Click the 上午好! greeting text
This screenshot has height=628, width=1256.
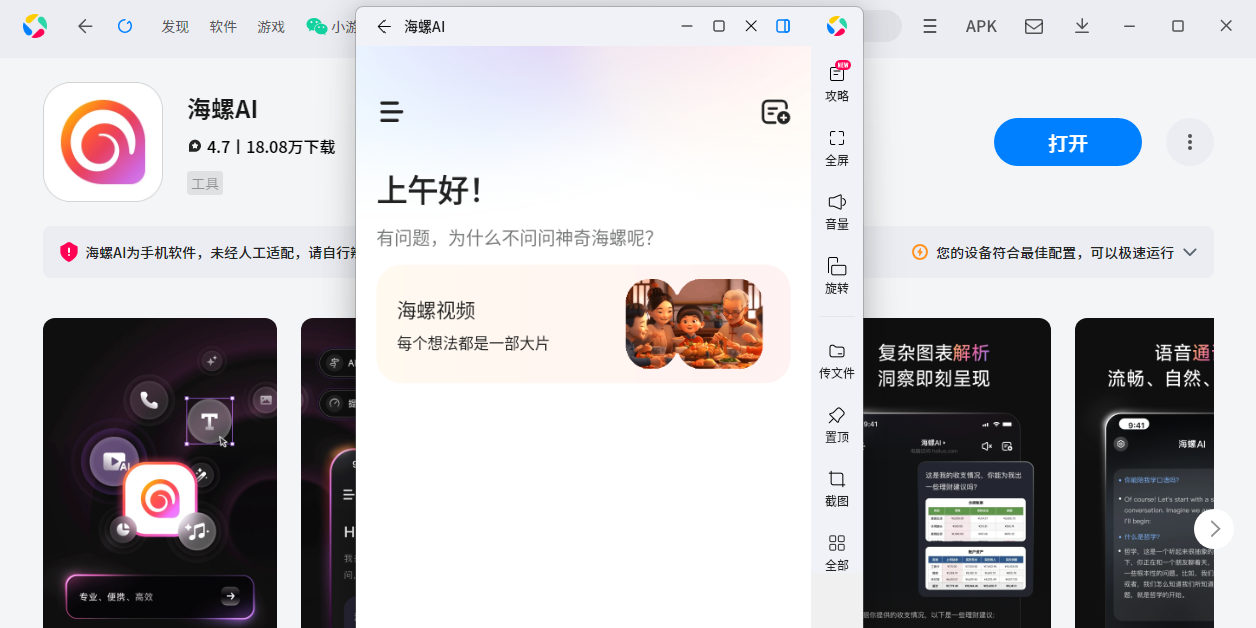[x=431, y=190]
